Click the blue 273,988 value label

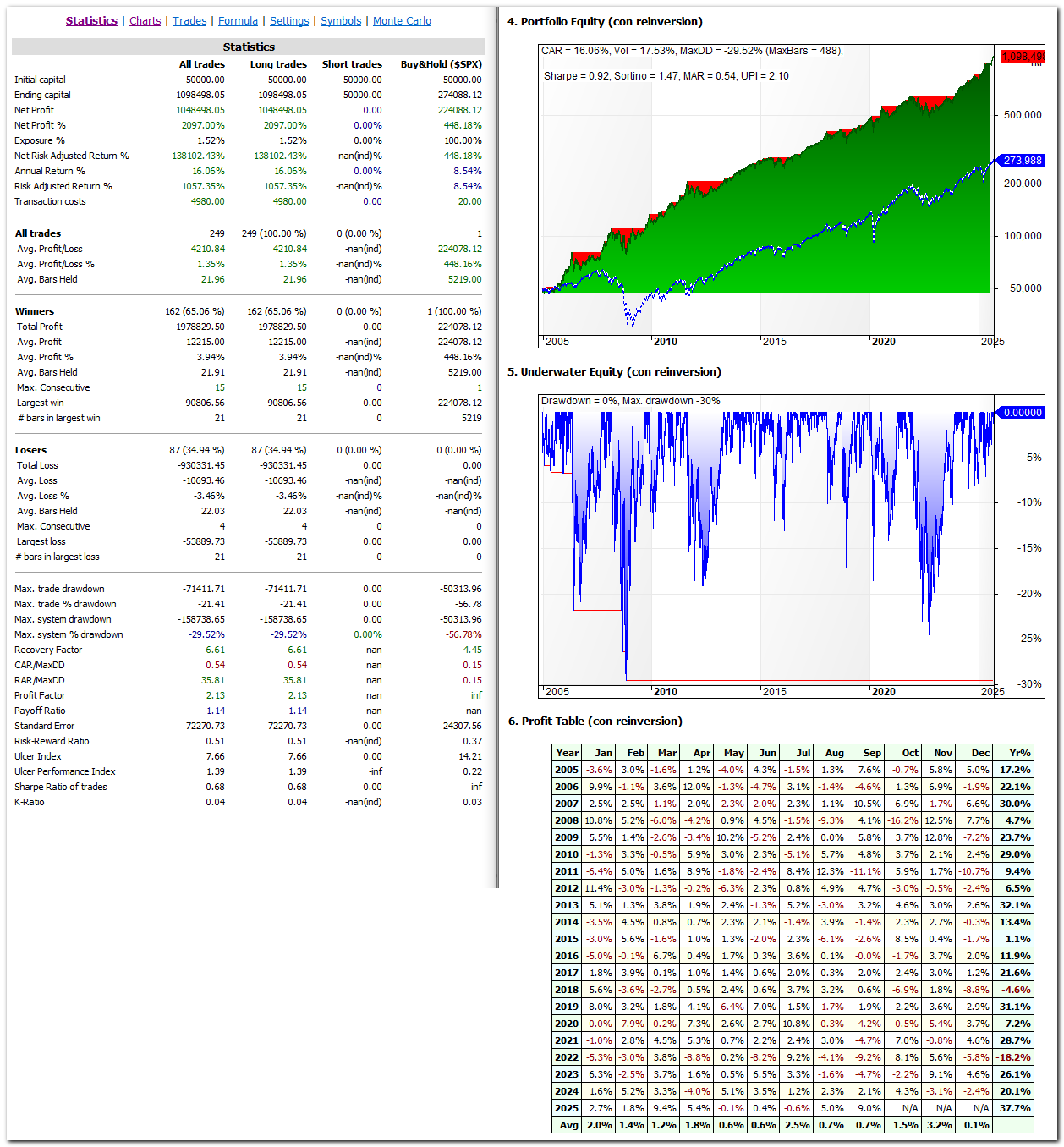1023,161
